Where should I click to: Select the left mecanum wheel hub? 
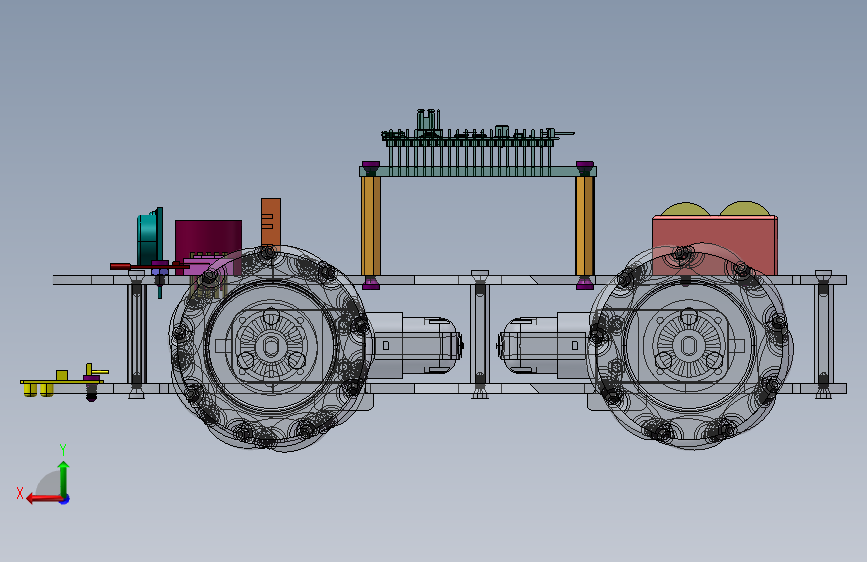(270, 346)
